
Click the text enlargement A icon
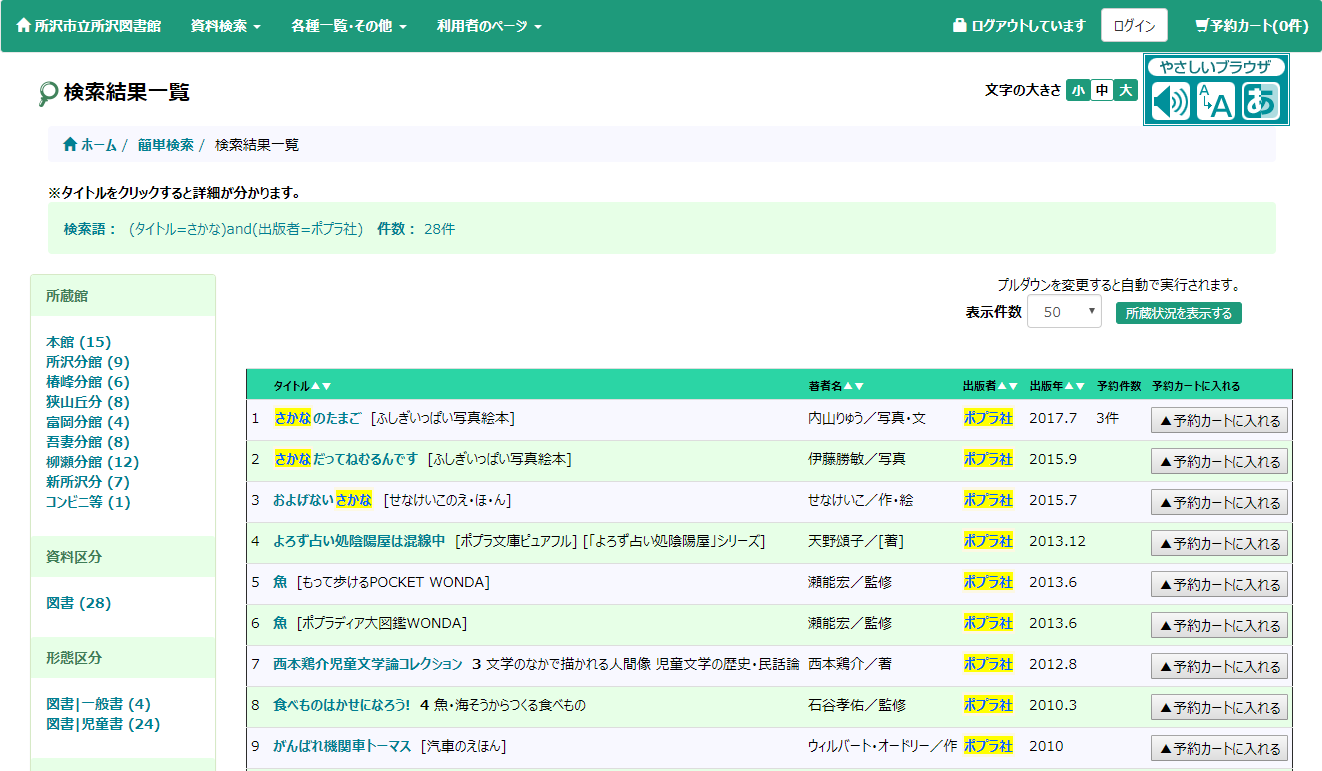tap(1215, 101)
